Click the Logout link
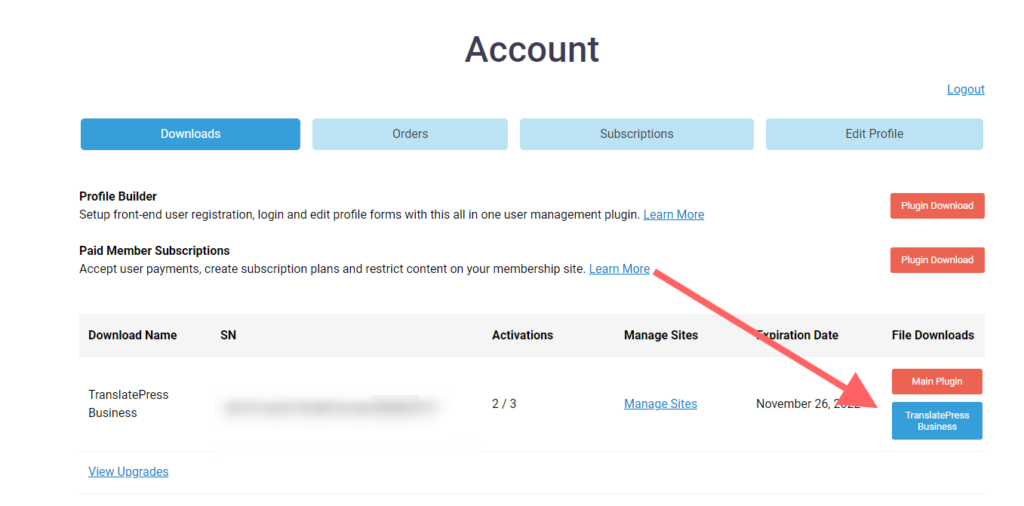The width and height of the screenshot is (1024, 506). (x=965, y=89)
